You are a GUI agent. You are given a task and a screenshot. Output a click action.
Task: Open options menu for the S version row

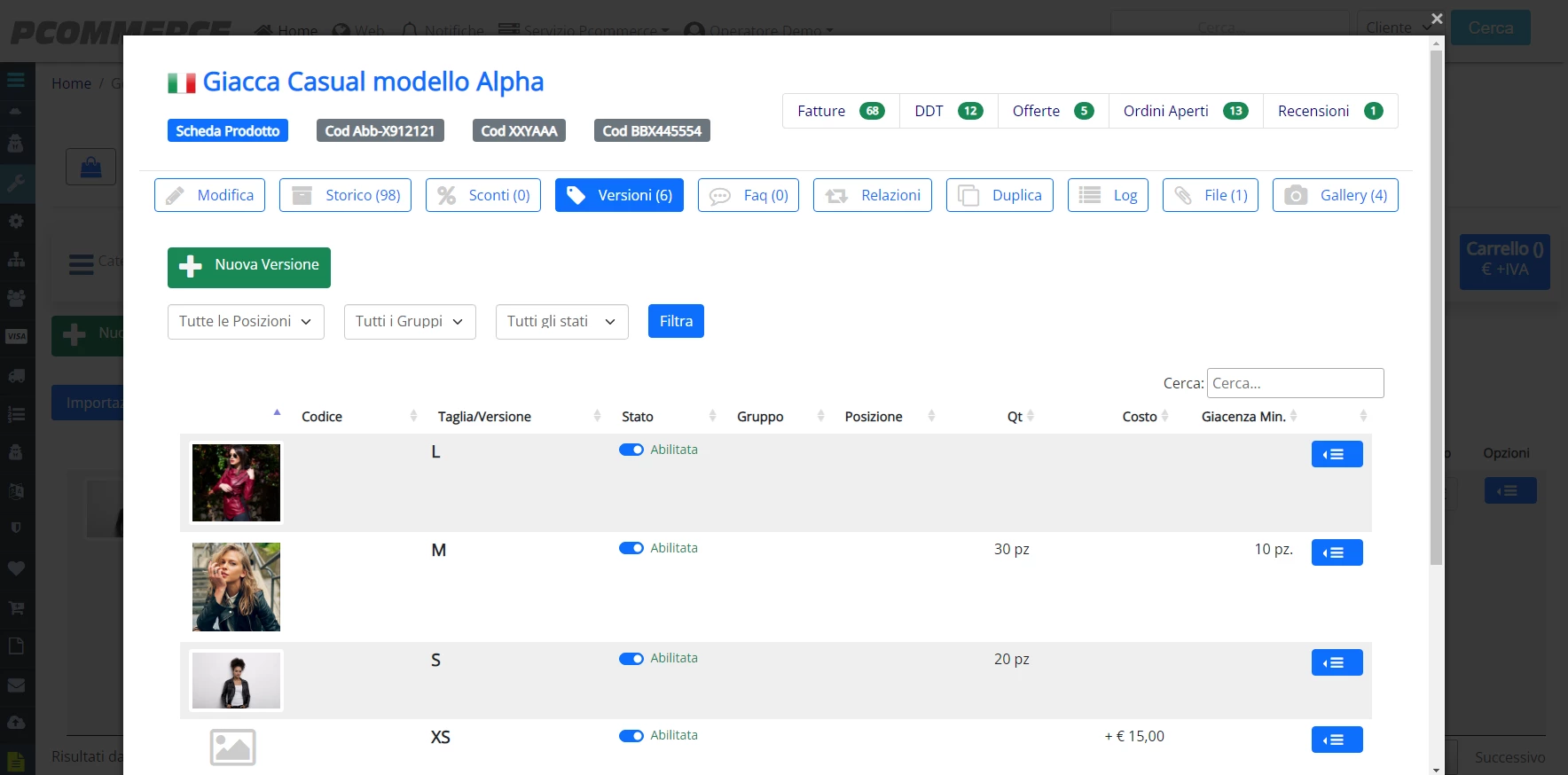point(1337,662)
